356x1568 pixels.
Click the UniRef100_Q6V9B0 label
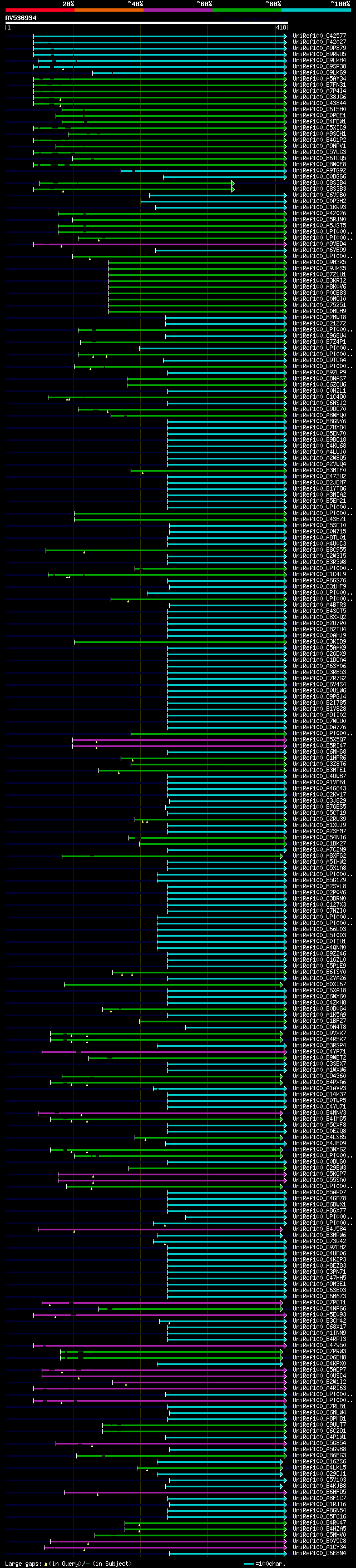pos(319,195)
